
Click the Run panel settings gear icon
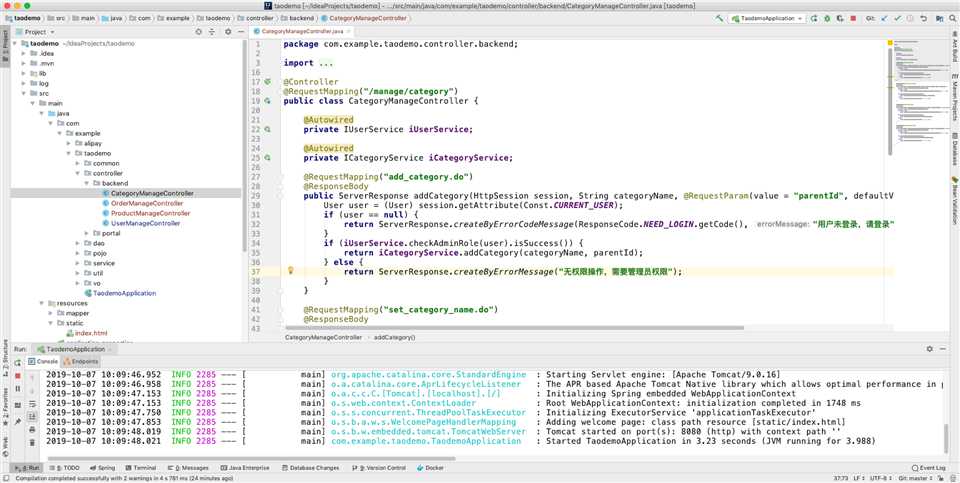click(929, 349)
